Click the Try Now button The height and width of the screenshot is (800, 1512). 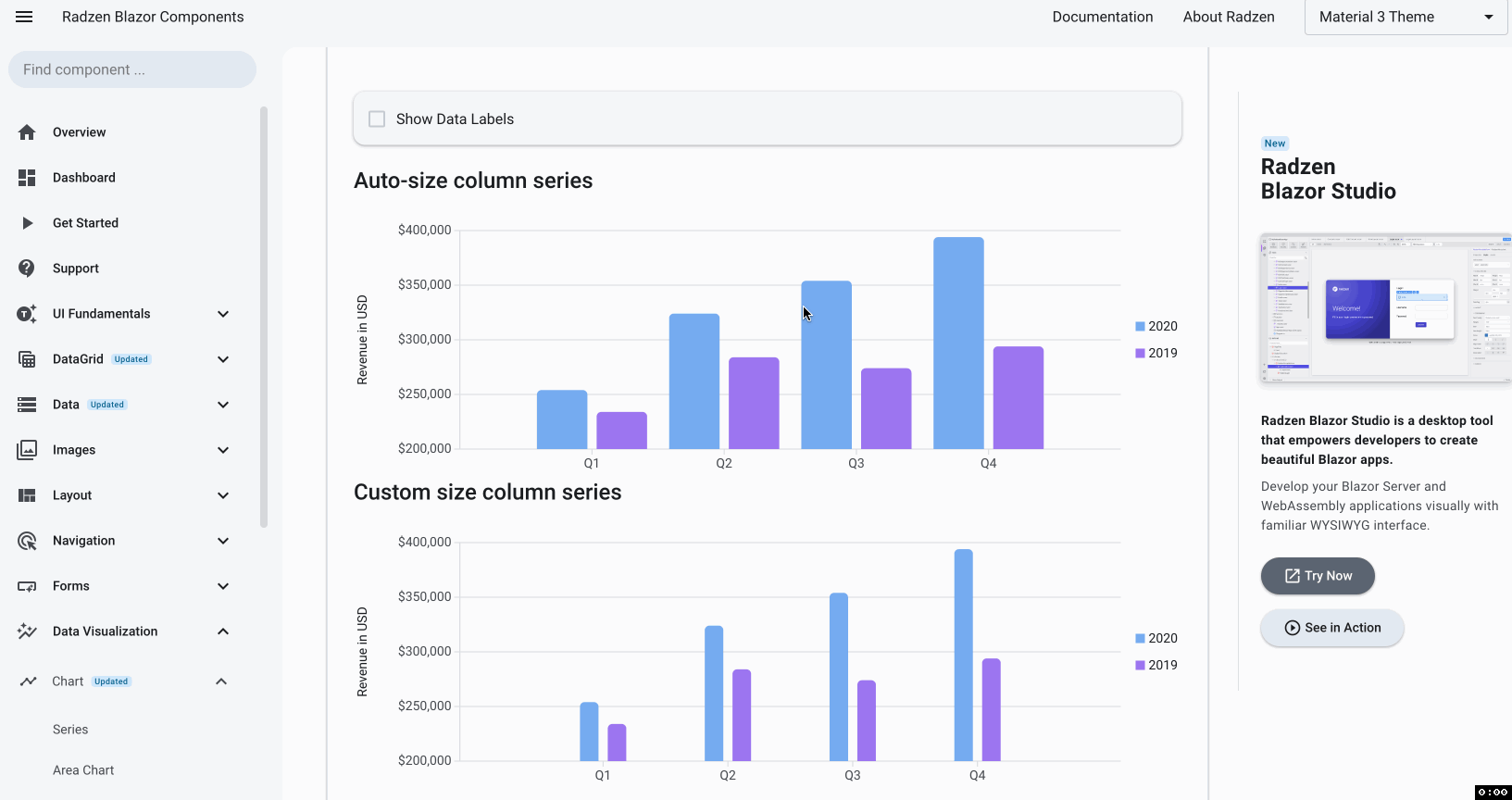click(1317, 576)
